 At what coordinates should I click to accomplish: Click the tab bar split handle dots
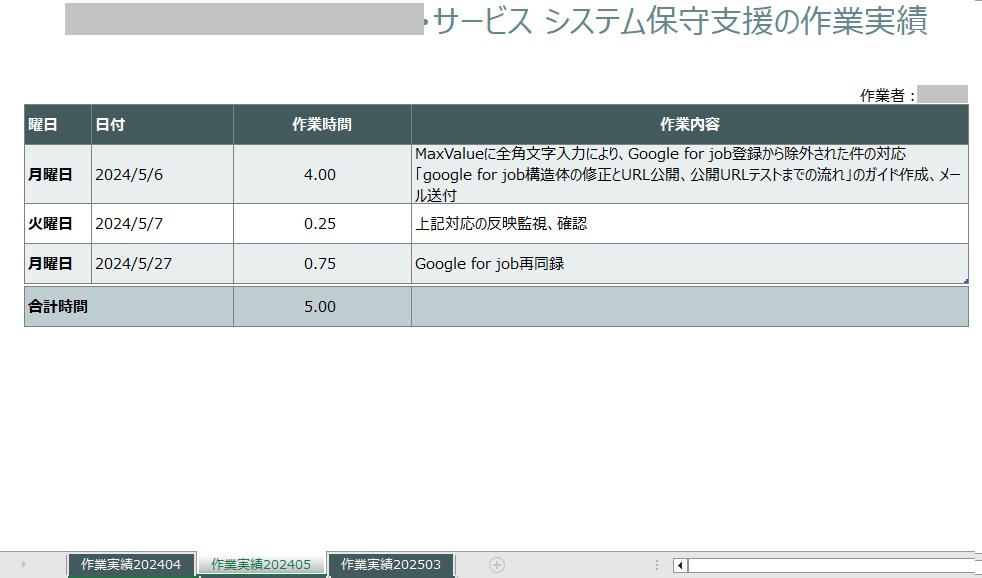656,565
